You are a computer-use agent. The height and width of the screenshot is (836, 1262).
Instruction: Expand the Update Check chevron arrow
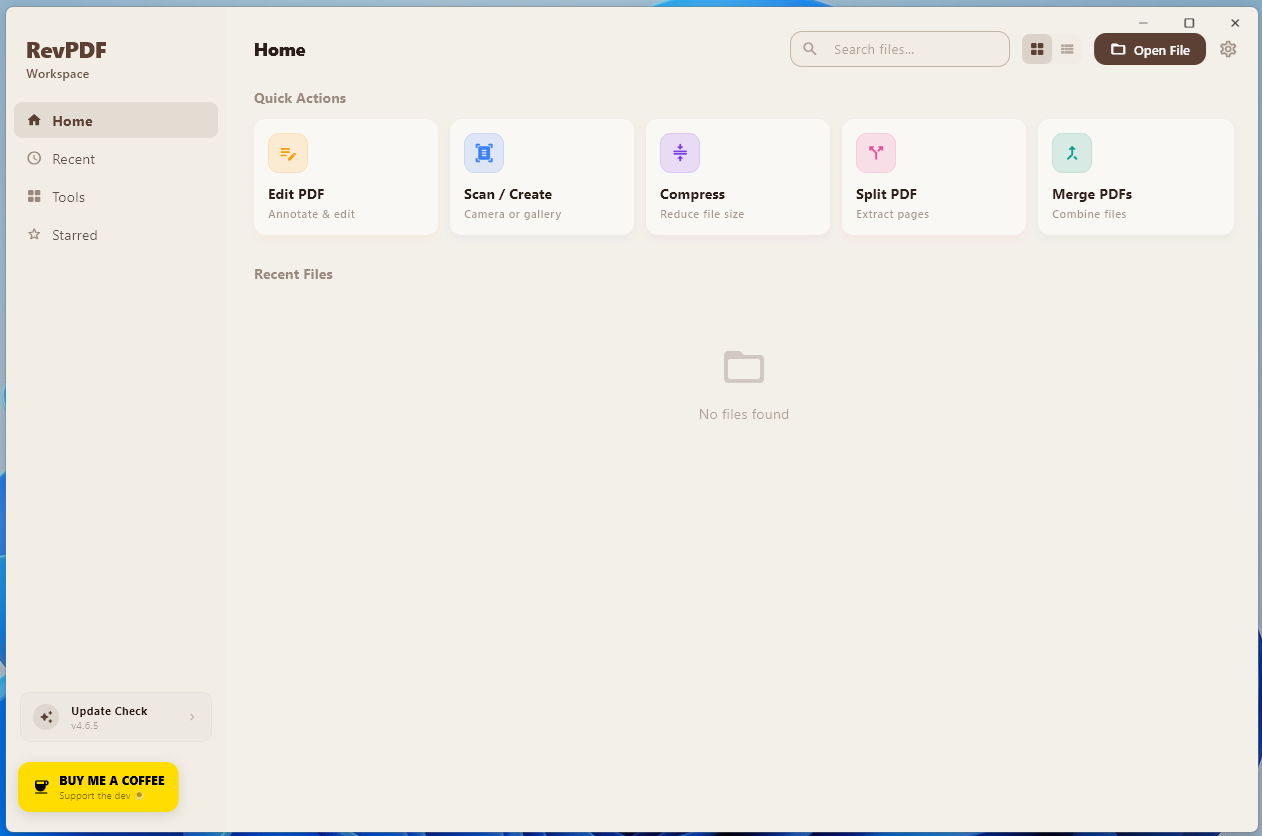coord(192,717)
